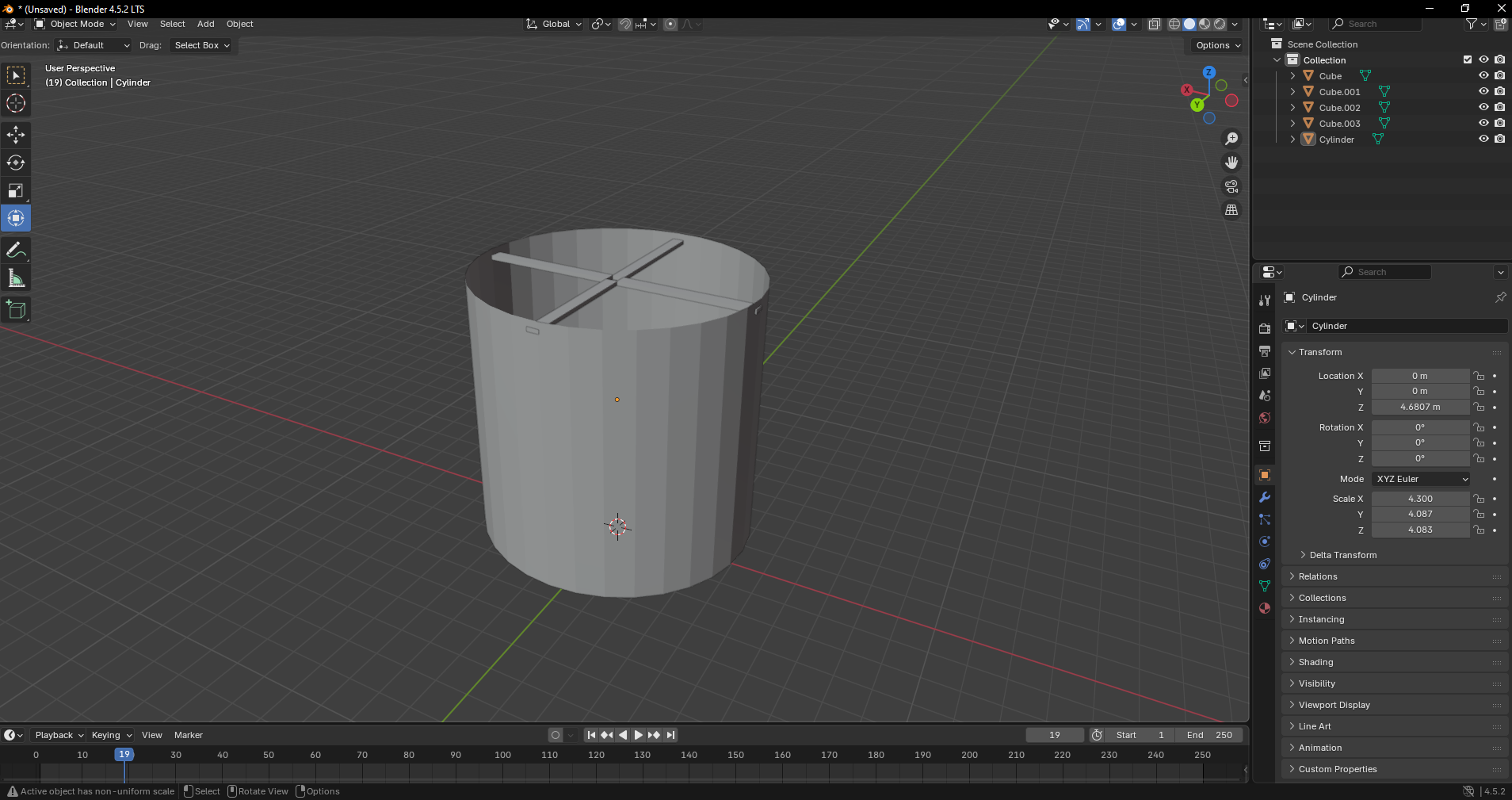Open the Add menu
This screenshot has height=800, width=1512.
tap(206, 24)
